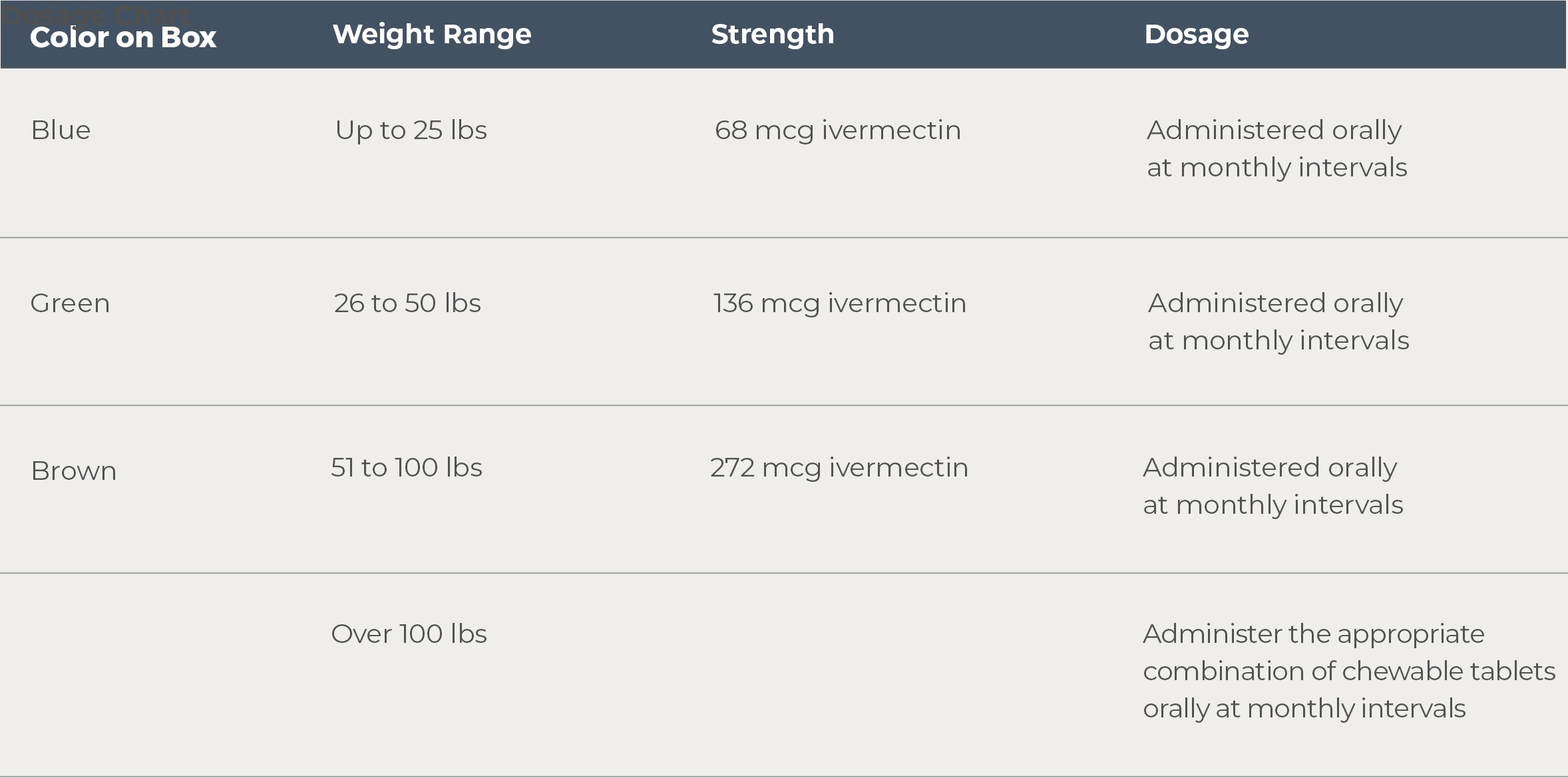The height and width of the screenshot is (778, 1568).
Task: Select the Dosage column header
Action: [1197, 35]
